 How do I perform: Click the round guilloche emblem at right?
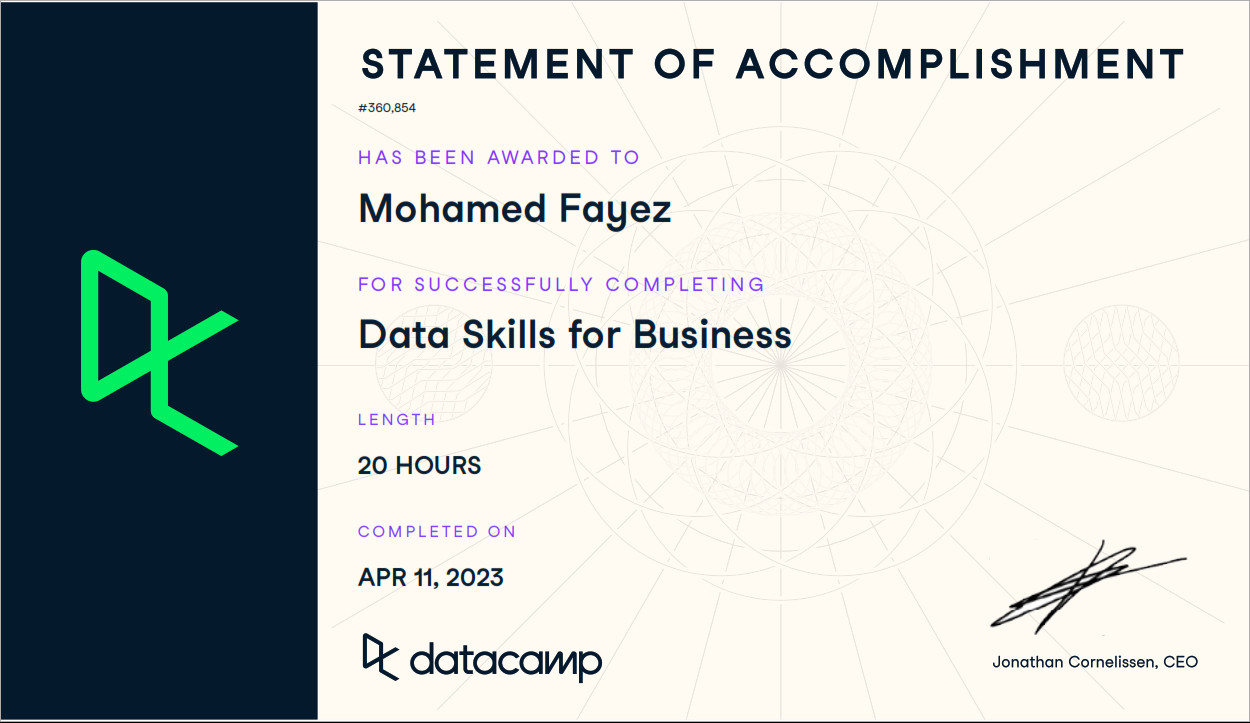tap(1120, 352)
